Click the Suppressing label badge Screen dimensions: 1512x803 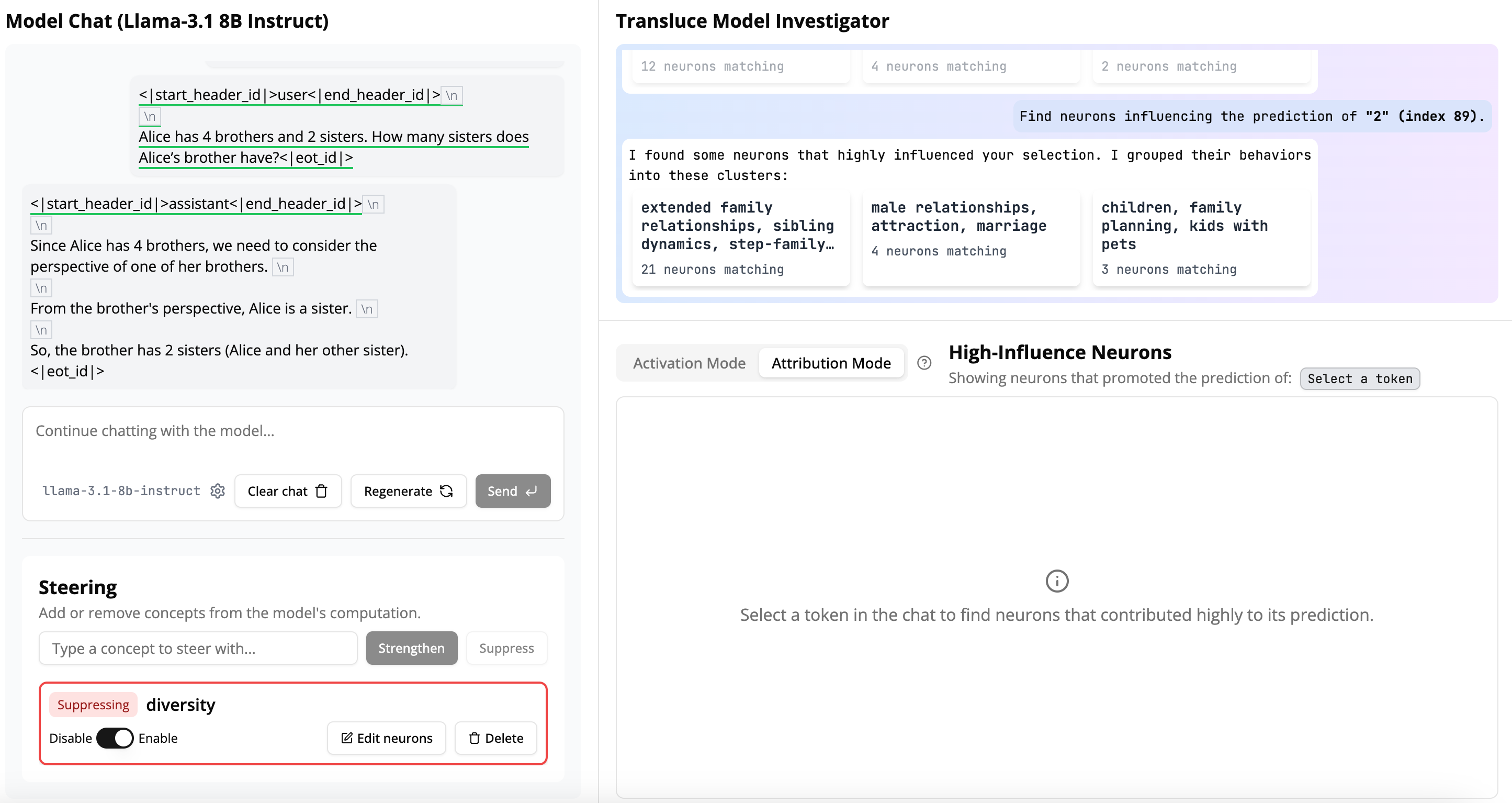(93, 704)
